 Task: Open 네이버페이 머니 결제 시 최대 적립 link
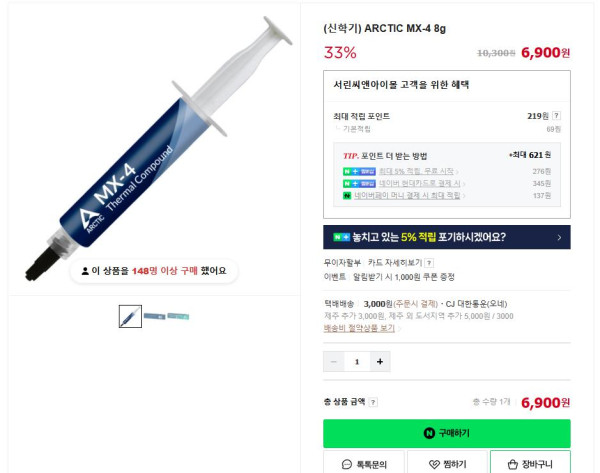[x=407, y=196]
